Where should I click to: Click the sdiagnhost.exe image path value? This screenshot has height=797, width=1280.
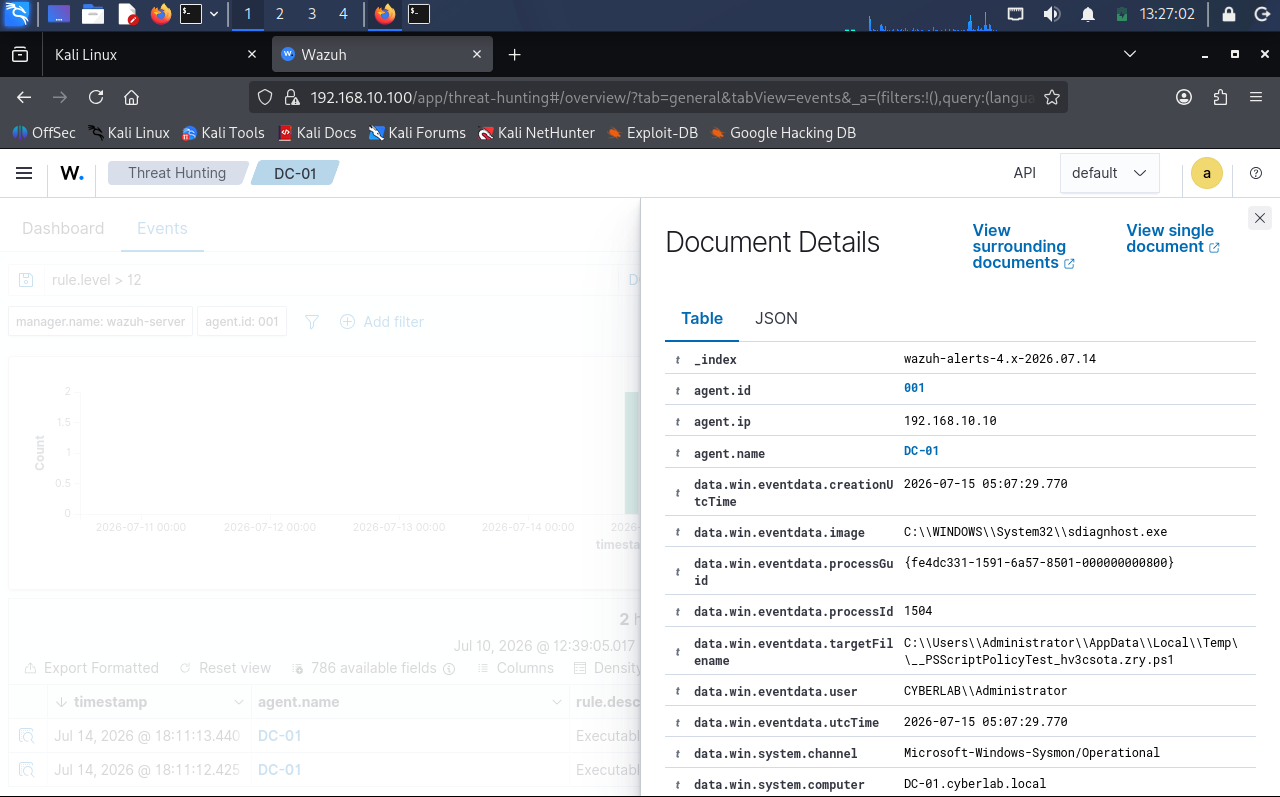point(1035,532)
